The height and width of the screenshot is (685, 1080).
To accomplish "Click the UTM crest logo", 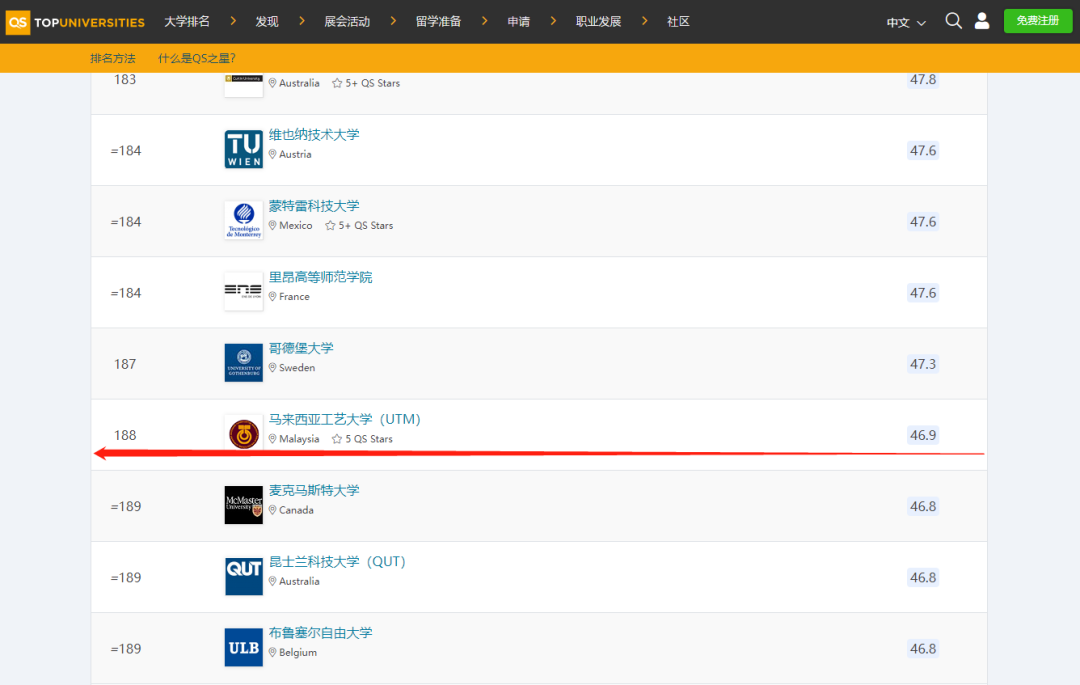I will point(244,434).
